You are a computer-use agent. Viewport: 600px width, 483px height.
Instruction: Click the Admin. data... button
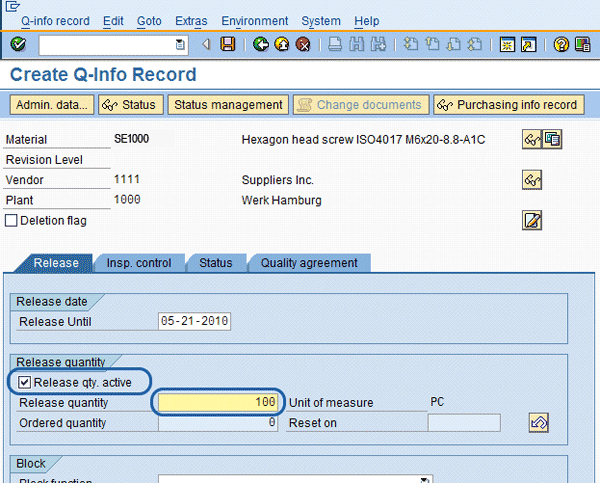coord(52,105)
